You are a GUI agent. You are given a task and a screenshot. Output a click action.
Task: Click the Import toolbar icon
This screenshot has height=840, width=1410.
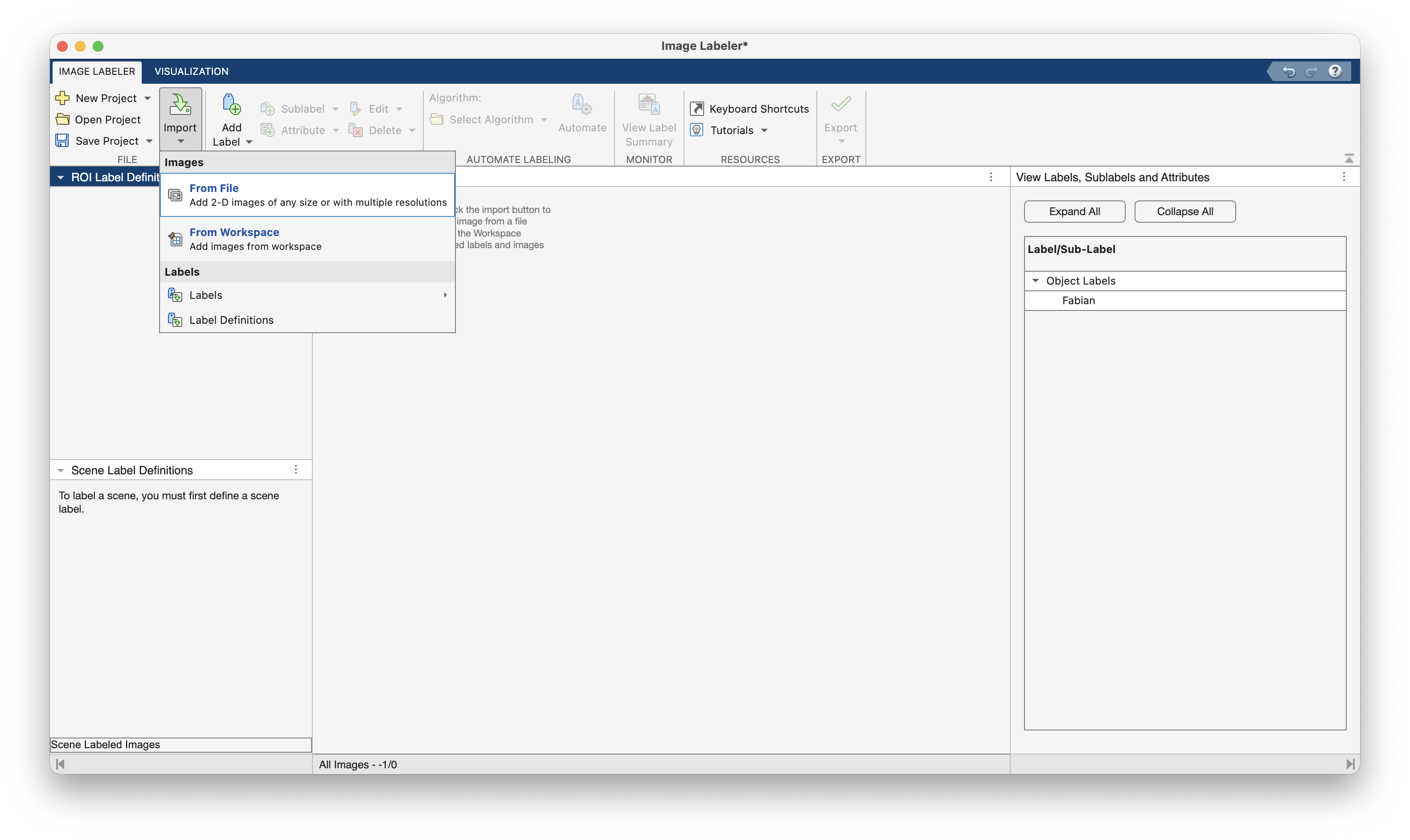[180, 105]
